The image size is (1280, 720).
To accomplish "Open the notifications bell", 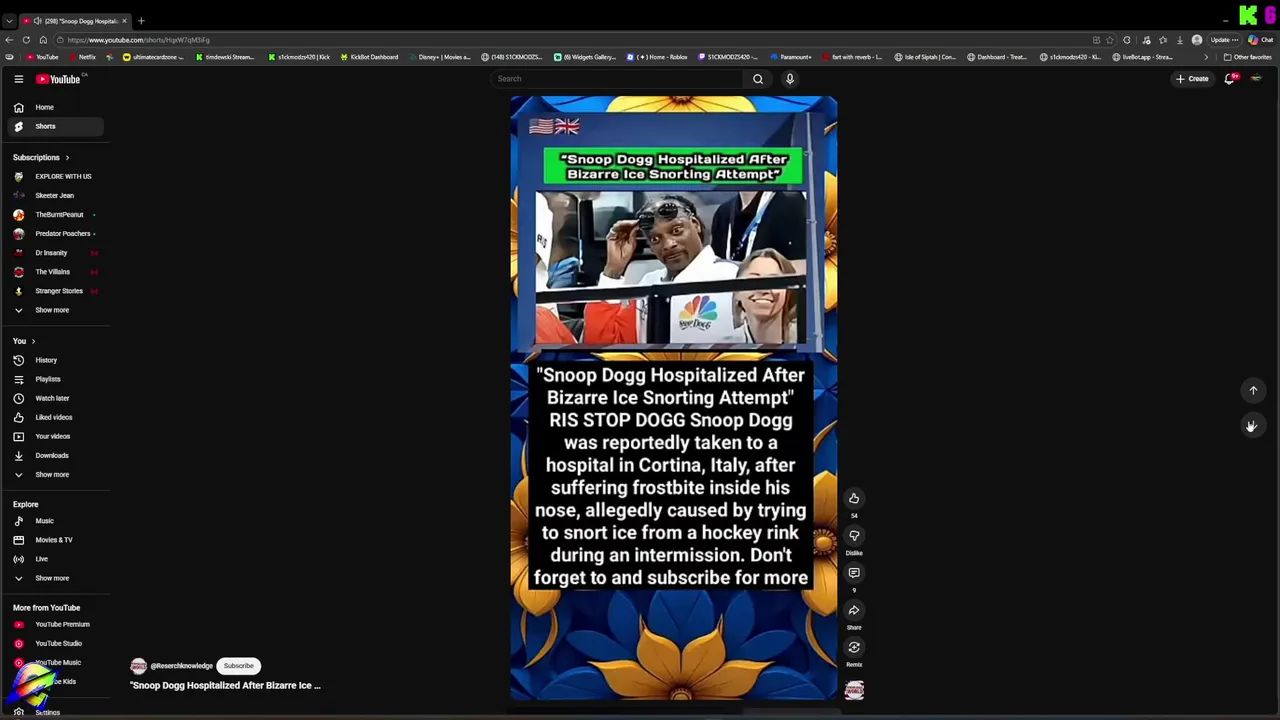I will pyautogui.click(x=1230, y=79).
